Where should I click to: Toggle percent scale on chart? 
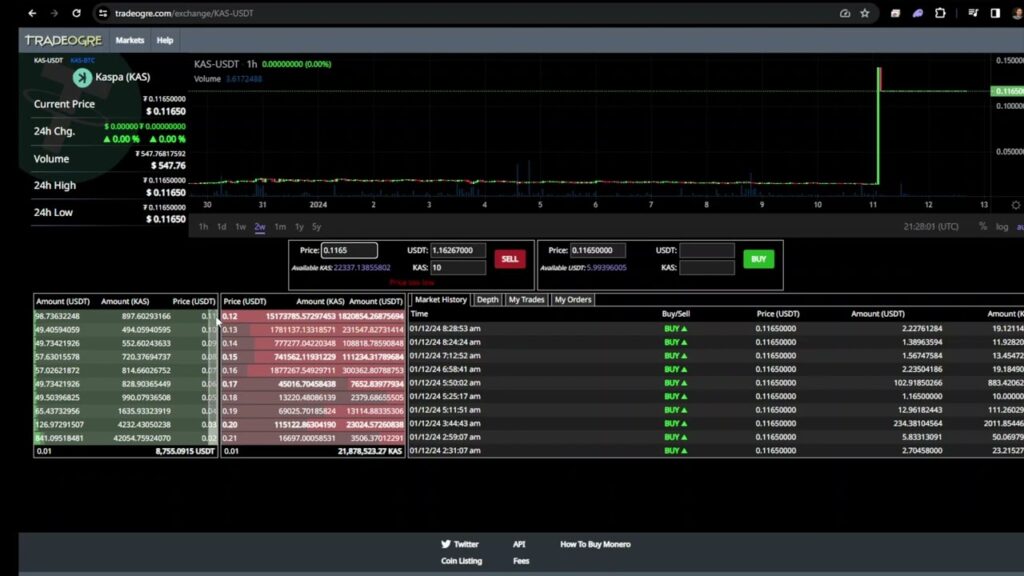(x=983, y=227)
